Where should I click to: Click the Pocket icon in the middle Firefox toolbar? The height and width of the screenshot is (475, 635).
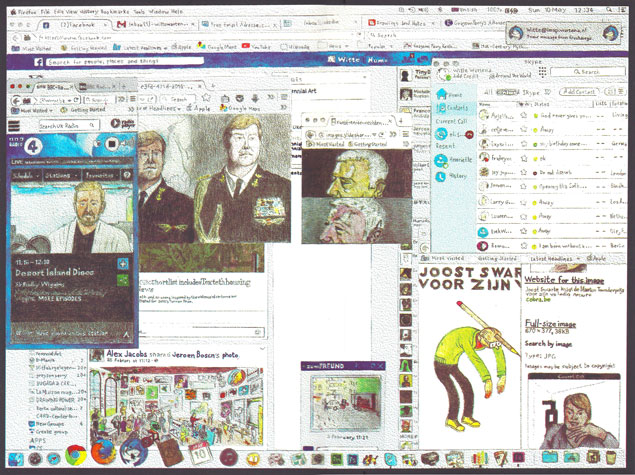(x=240, y=98)
